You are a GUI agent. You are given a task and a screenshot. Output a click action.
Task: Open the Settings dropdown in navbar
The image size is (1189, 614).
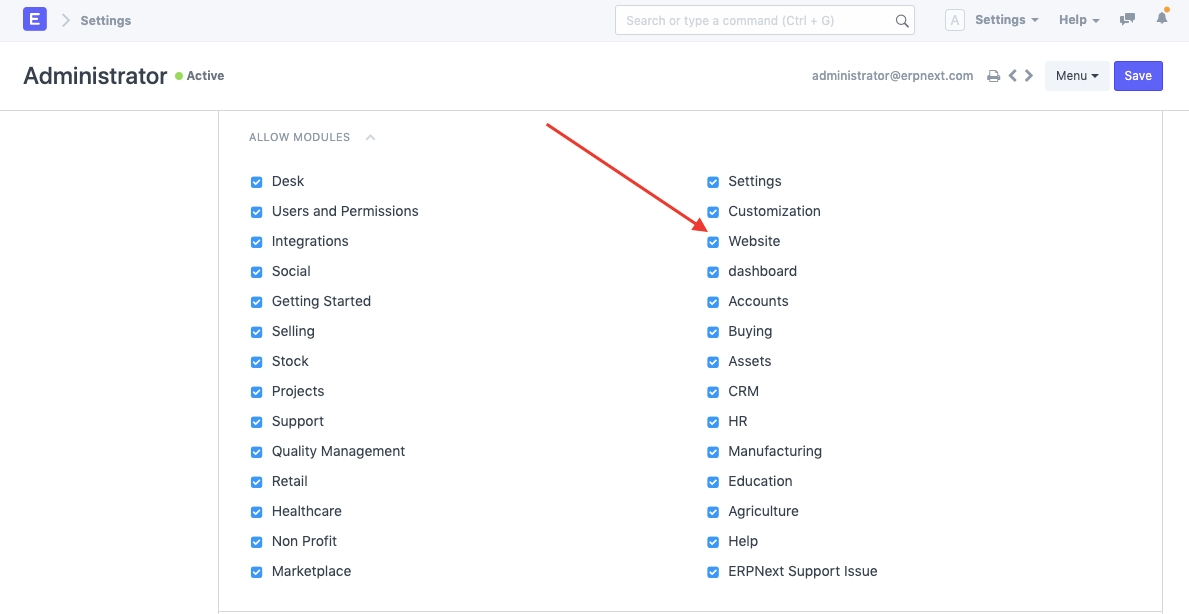(x=1006, y=20)
